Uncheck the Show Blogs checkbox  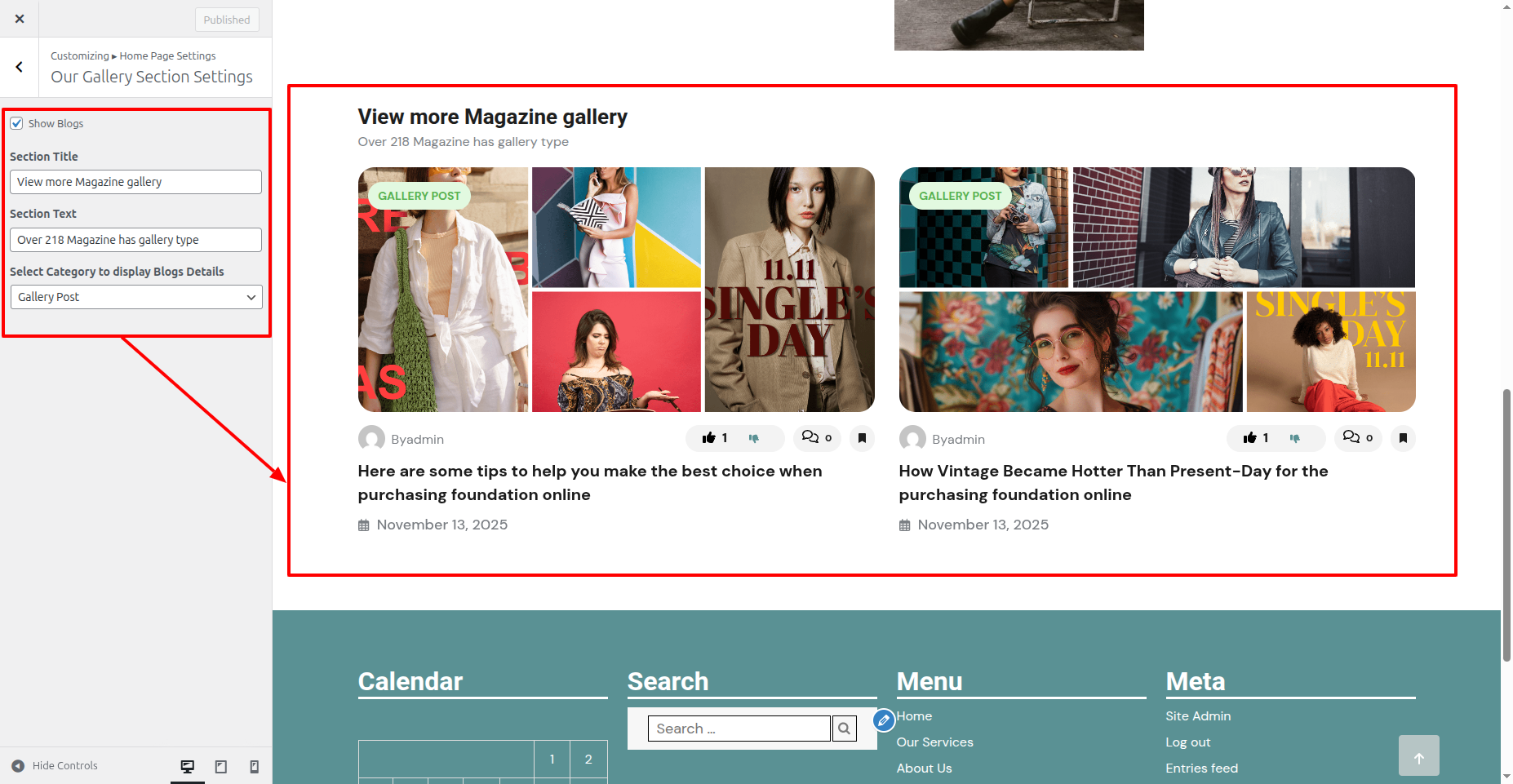(x=17, y=124)
